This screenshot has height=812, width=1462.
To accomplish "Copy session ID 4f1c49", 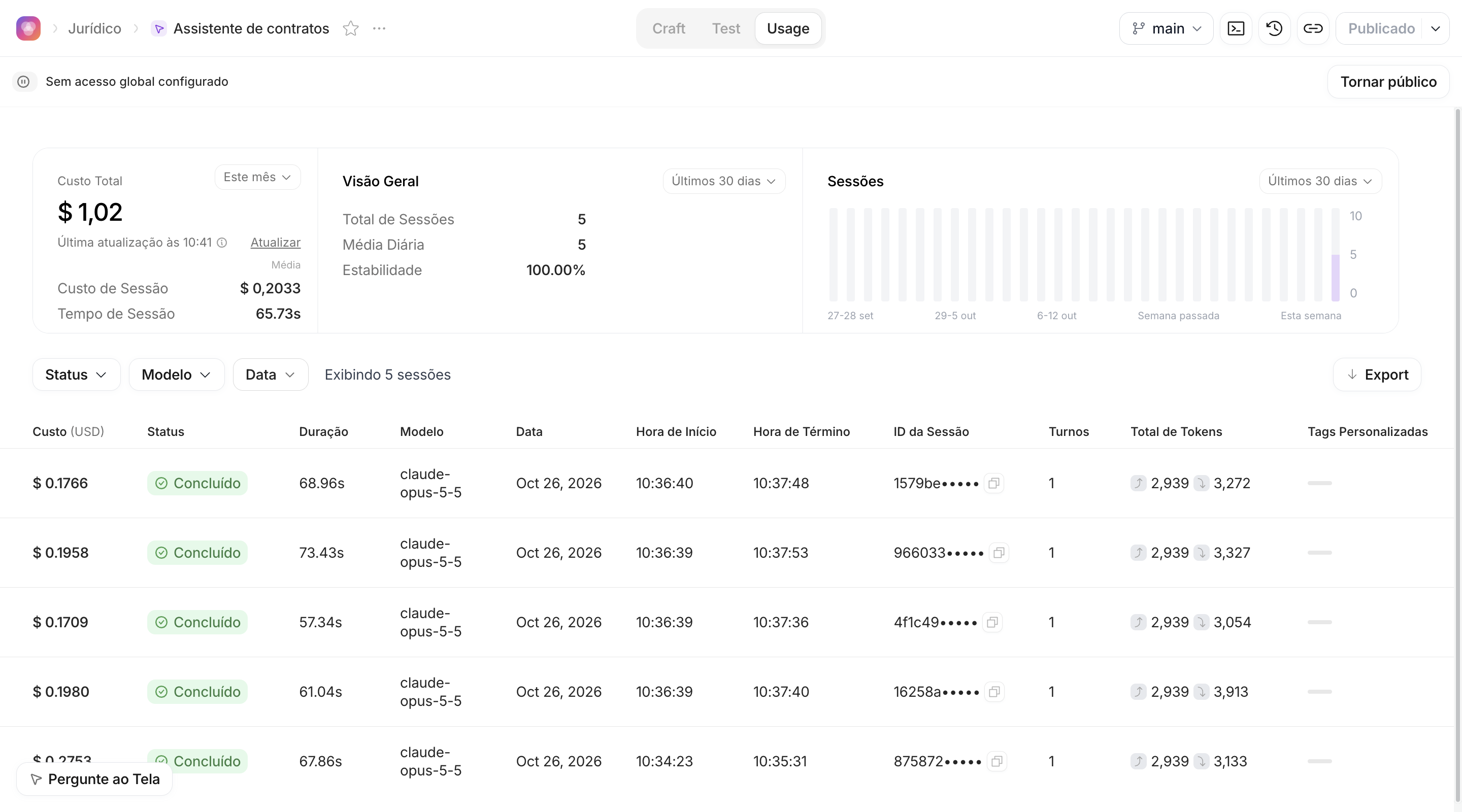I will (x=992, y=623).
